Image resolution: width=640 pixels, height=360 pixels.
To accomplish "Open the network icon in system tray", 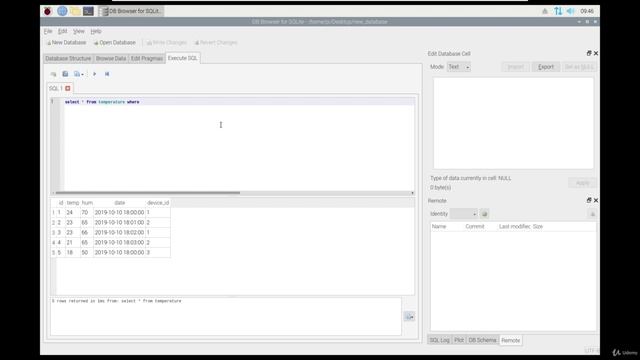I will pyautogui.click(x=558, y=11).
